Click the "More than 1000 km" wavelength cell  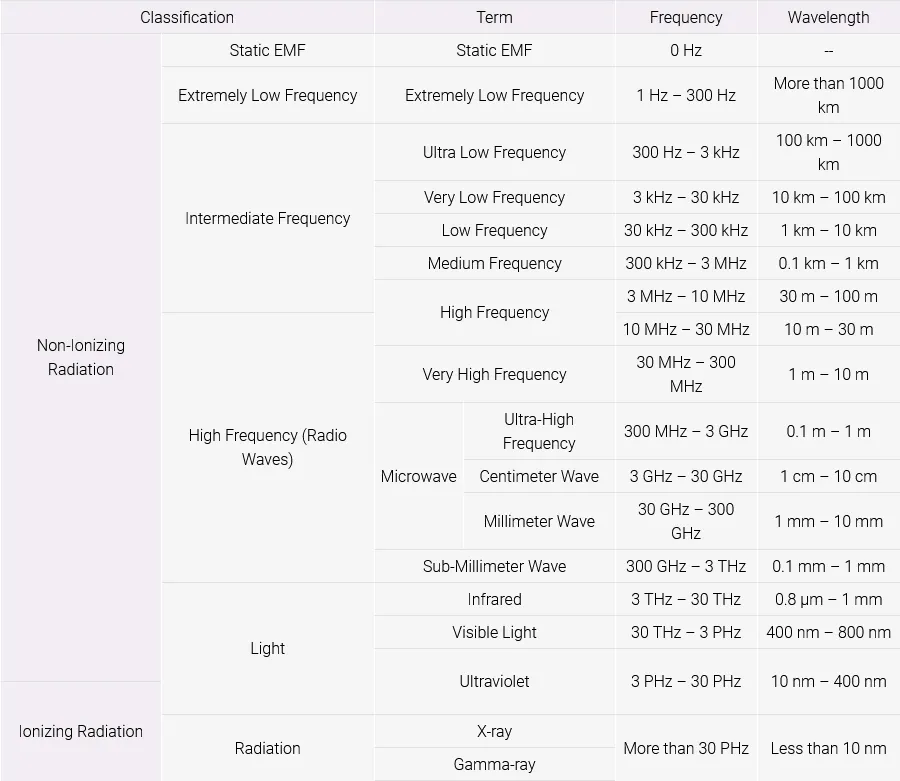(x=828, y=95)
